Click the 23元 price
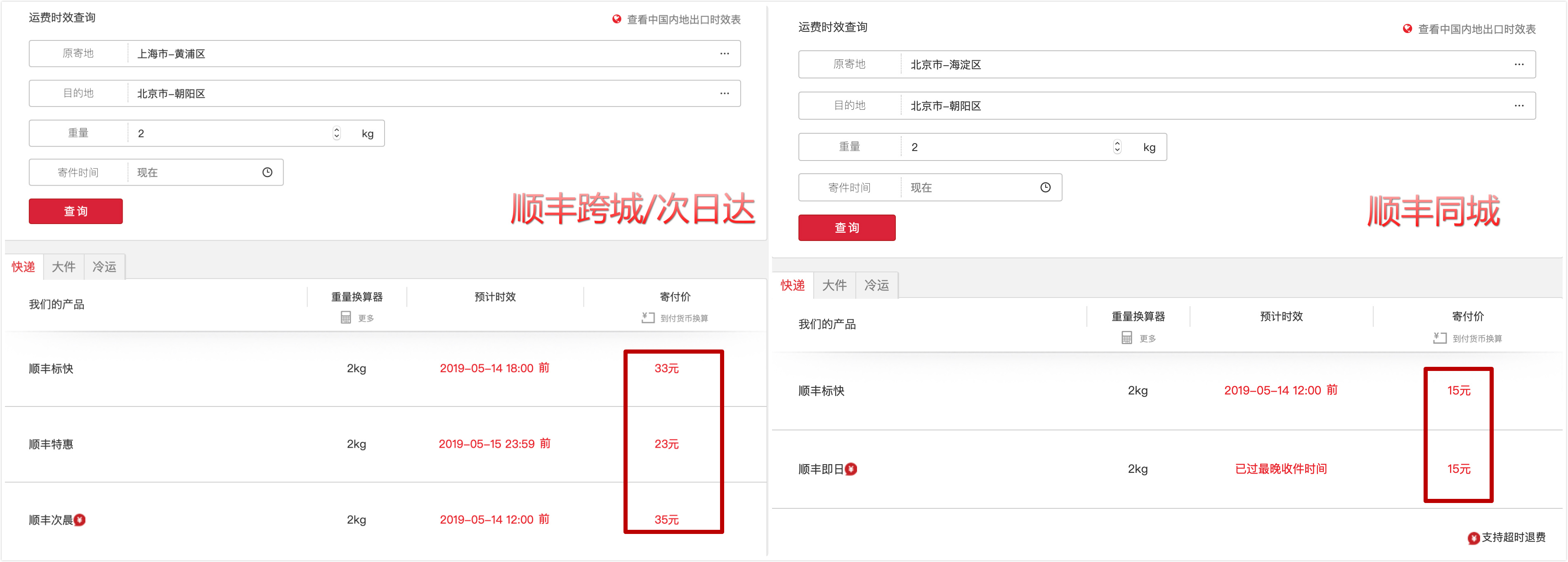Screen dimensions: 1568x562 (666, 444)
